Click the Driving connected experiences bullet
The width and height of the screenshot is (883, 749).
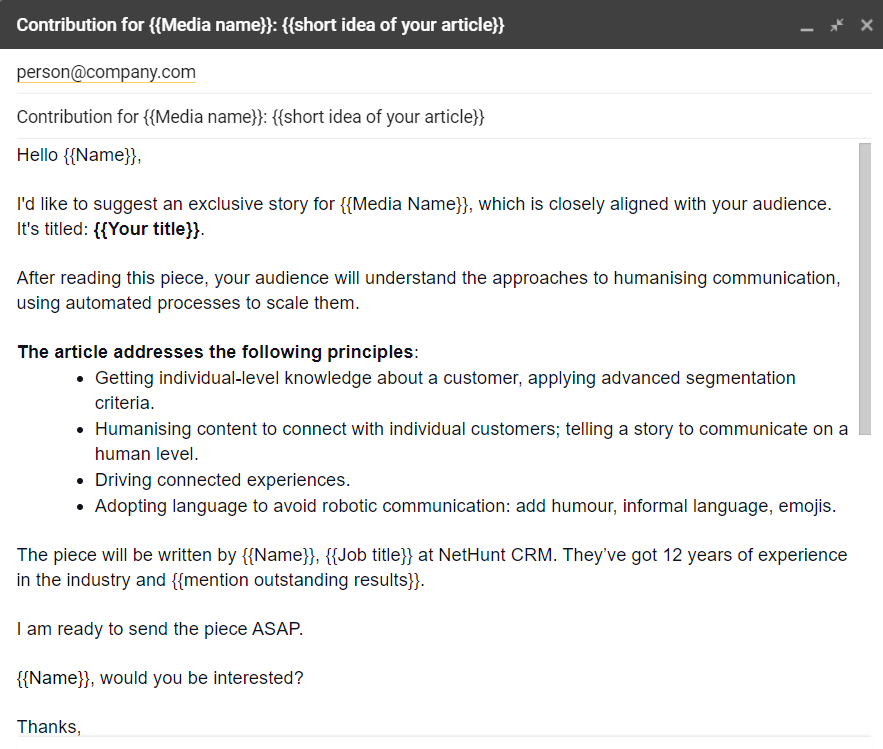(x=222, y=480)
